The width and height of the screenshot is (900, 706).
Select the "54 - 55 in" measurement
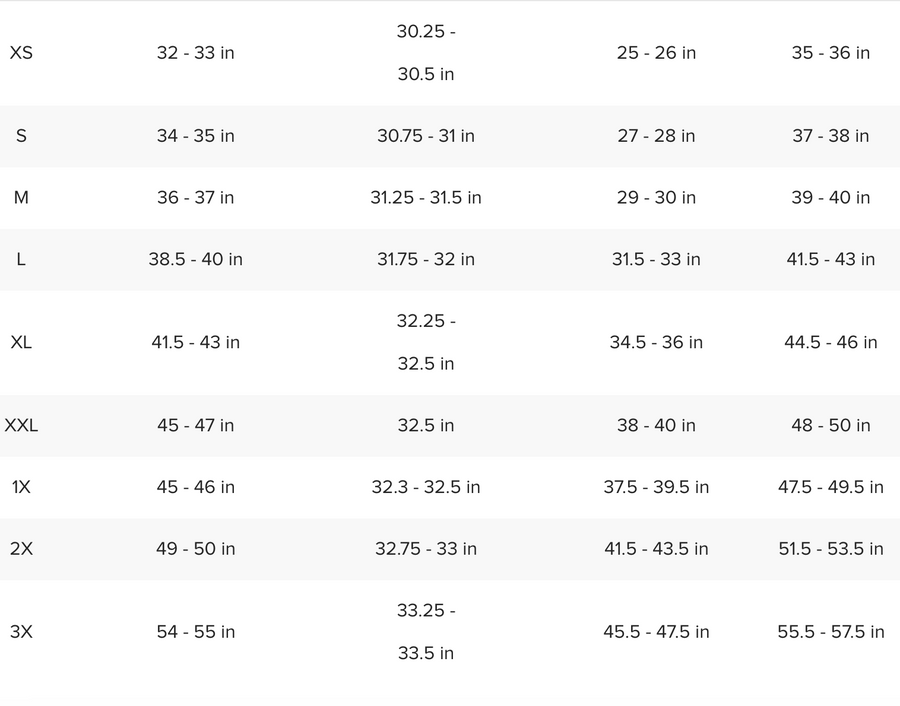[195, 632]
